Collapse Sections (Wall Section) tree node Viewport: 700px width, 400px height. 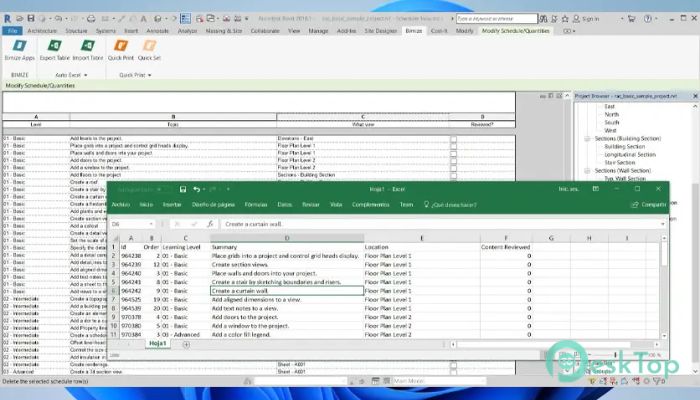tap(588, 171)
